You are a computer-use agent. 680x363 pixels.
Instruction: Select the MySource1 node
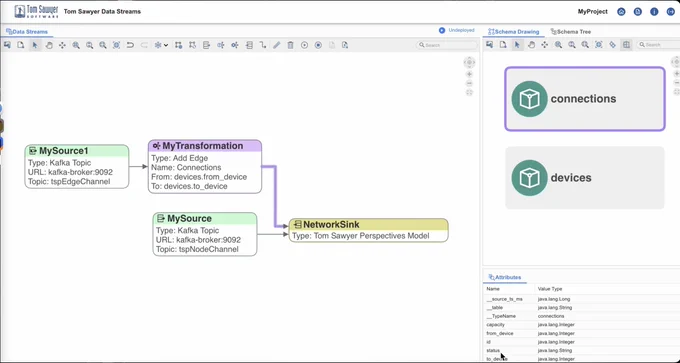[x=77, y=167]
